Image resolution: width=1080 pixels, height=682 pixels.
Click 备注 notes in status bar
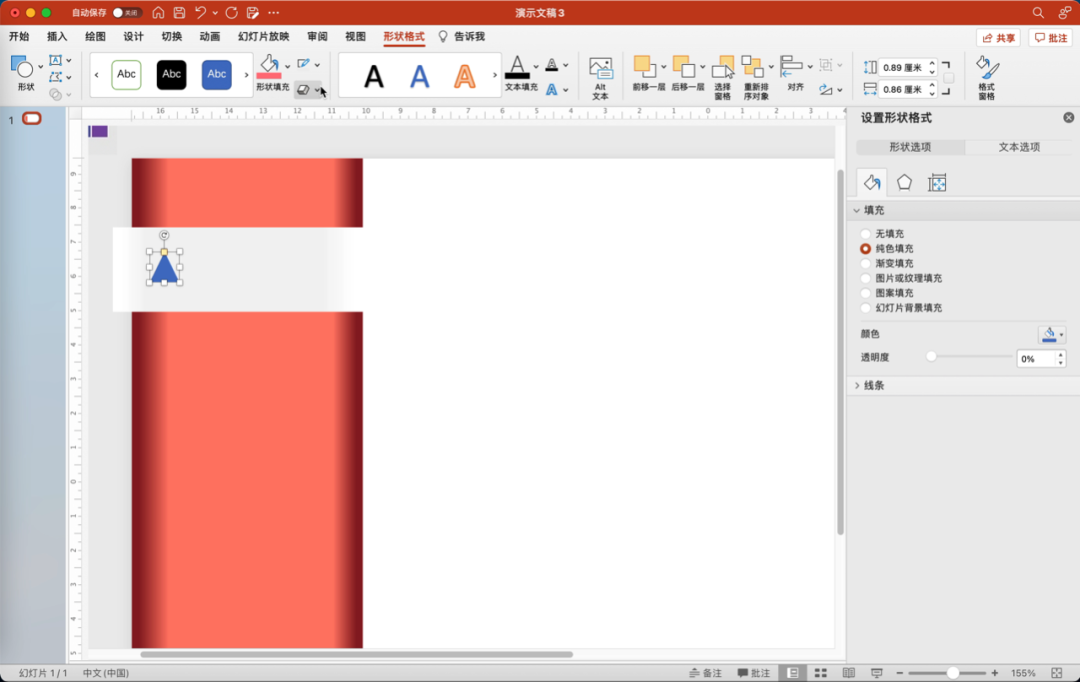tap(706, 673)
